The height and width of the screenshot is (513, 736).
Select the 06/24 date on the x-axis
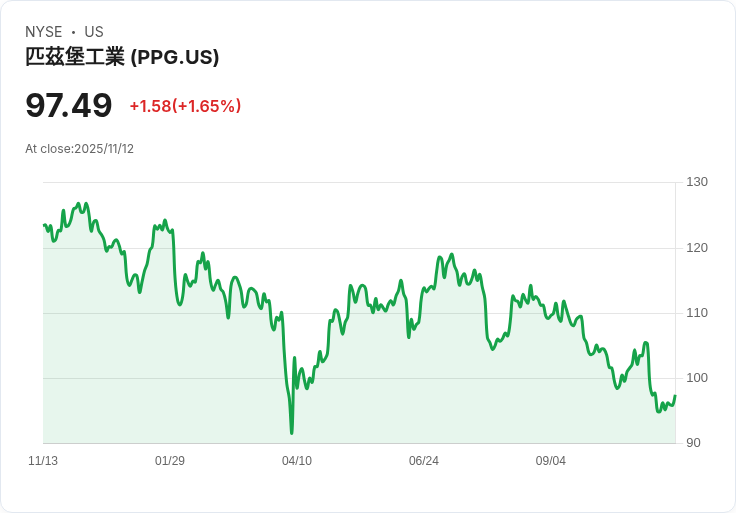(x=424, y=461)
